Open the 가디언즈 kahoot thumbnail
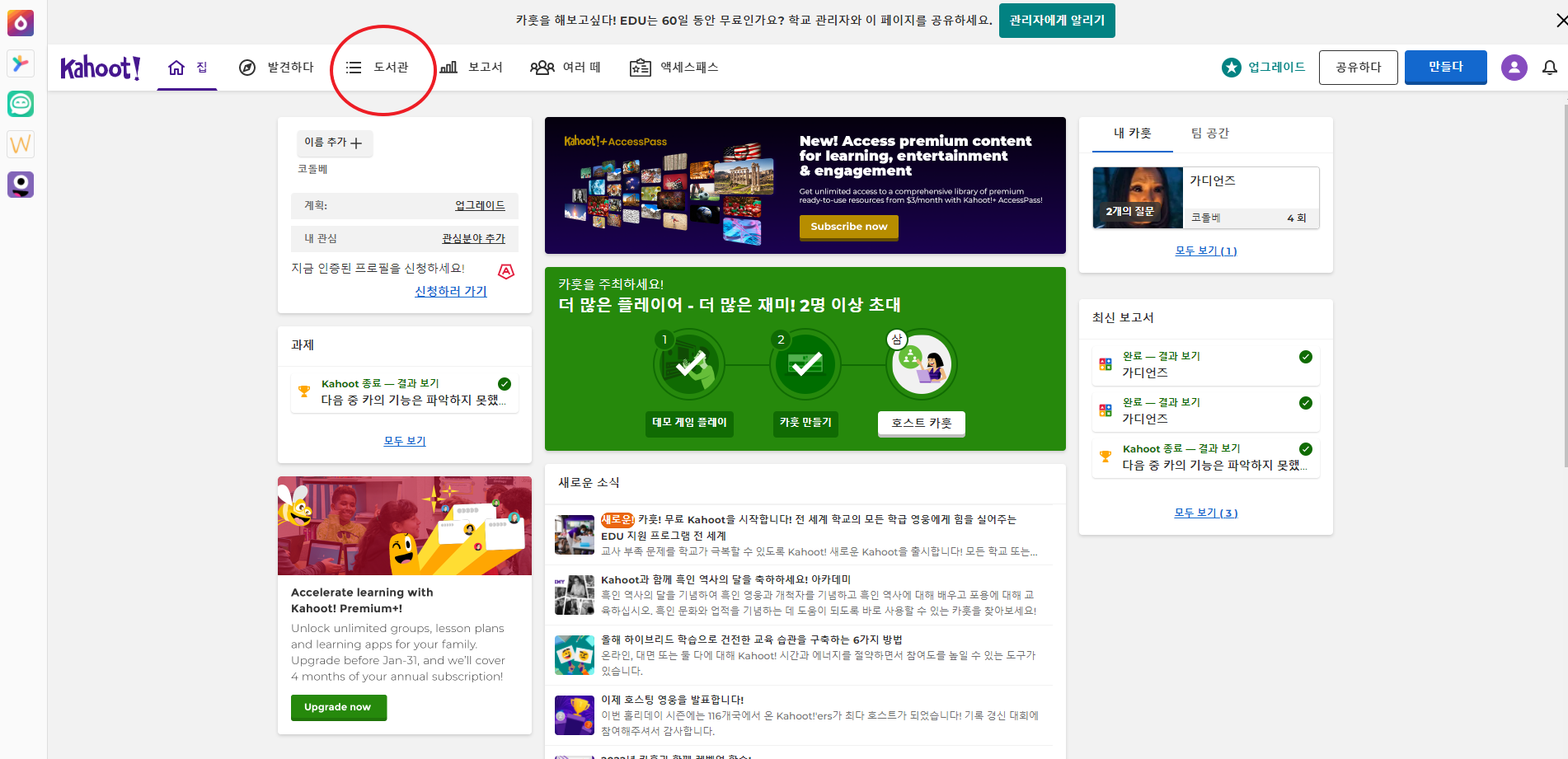 (1138, 197)
